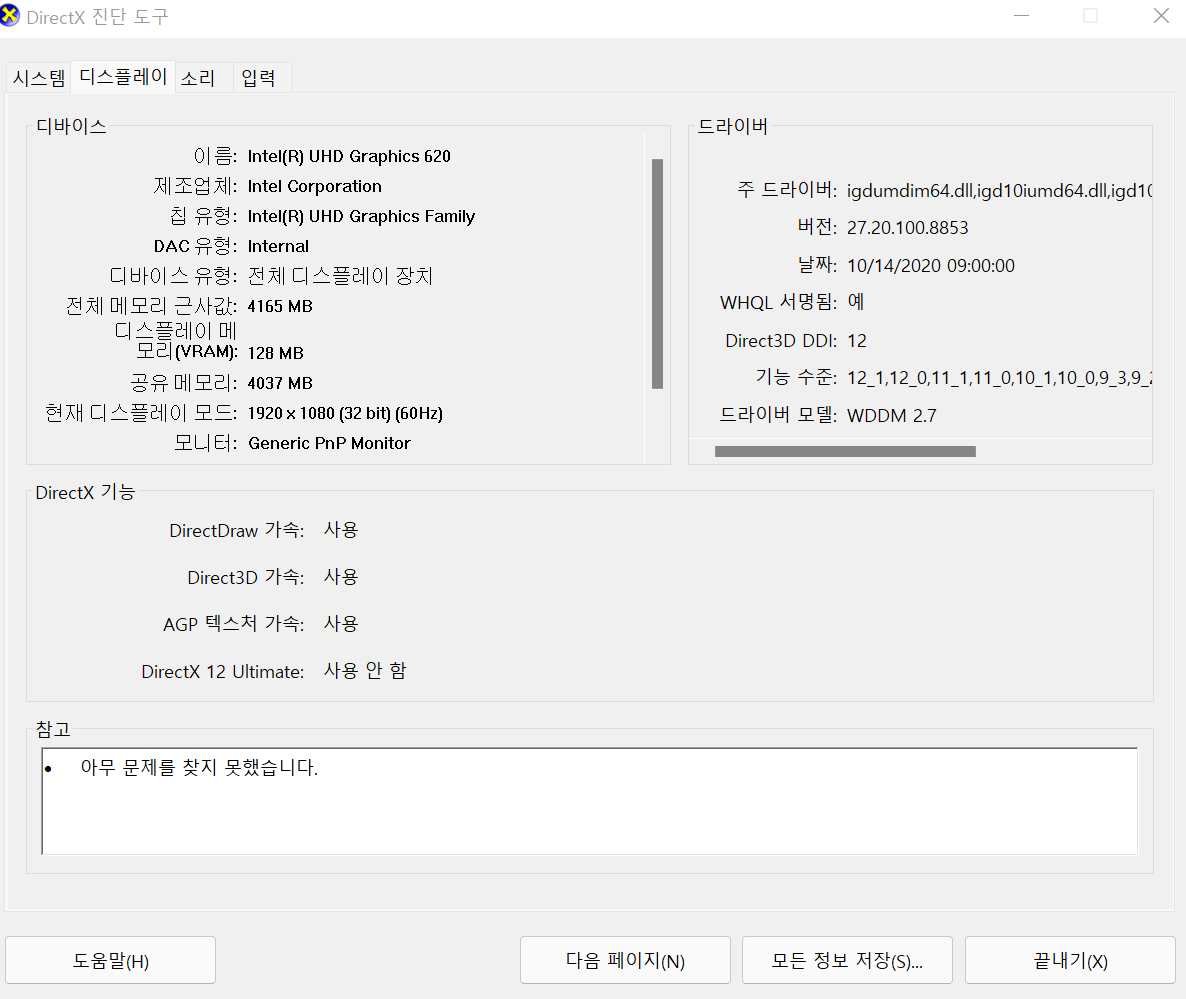This screenshot has width=1186, height=999.
Task: Exit the tool with 끝내기(X) button
Action: pos(1070,960)
